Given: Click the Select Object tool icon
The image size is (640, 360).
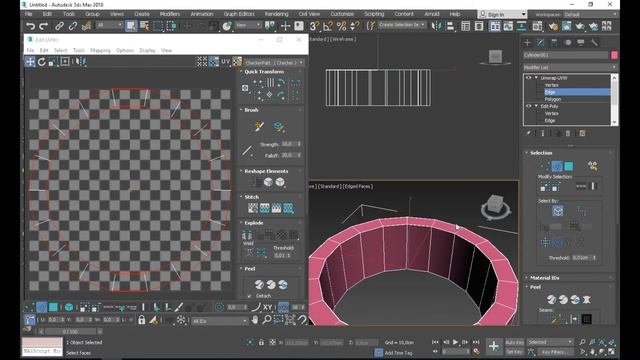Looking at the screenshot, I should point(131,26).
